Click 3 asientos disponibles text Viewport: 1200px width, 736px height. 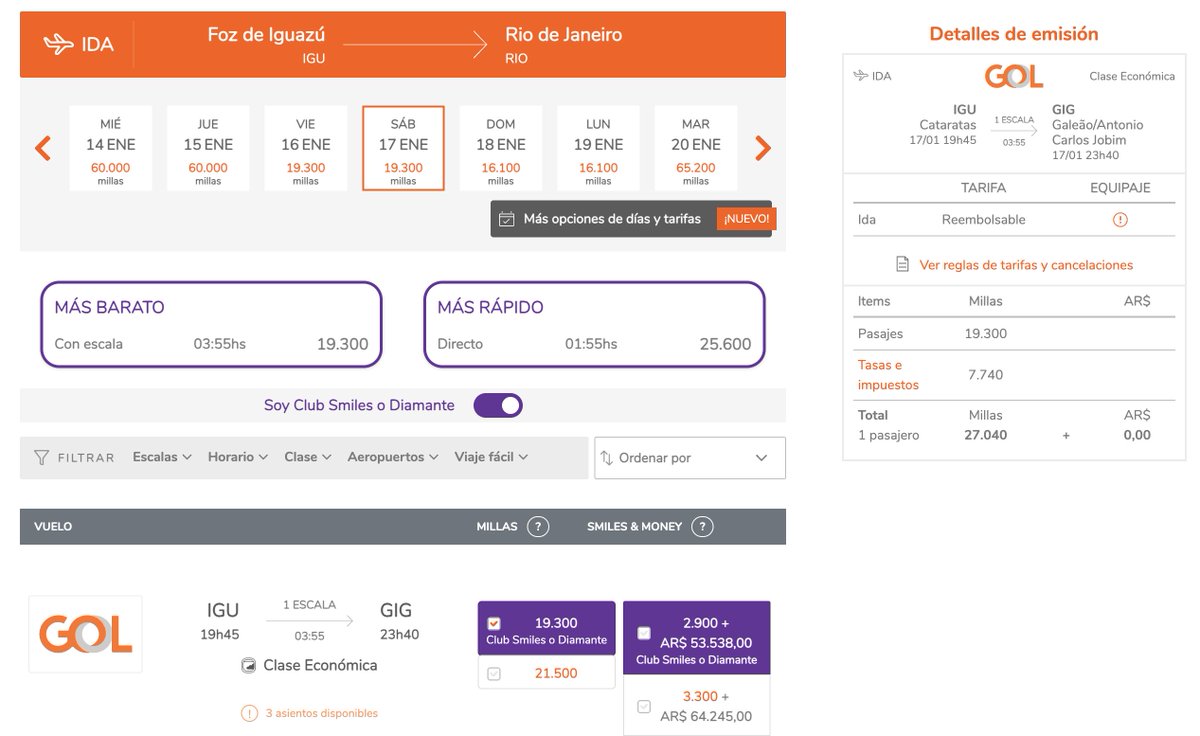321,713
